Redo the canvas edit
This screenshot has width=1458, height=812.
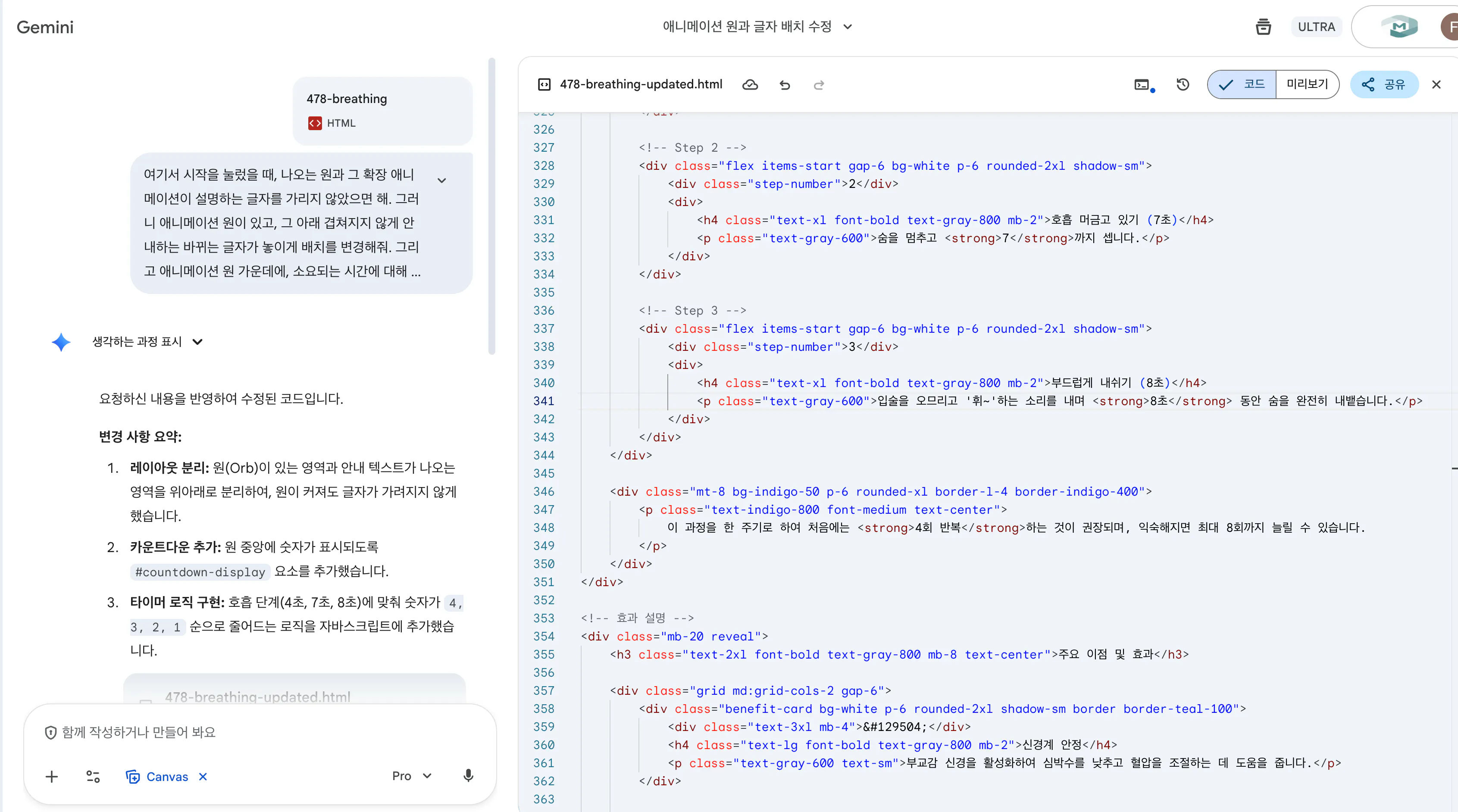pos(818,85)
